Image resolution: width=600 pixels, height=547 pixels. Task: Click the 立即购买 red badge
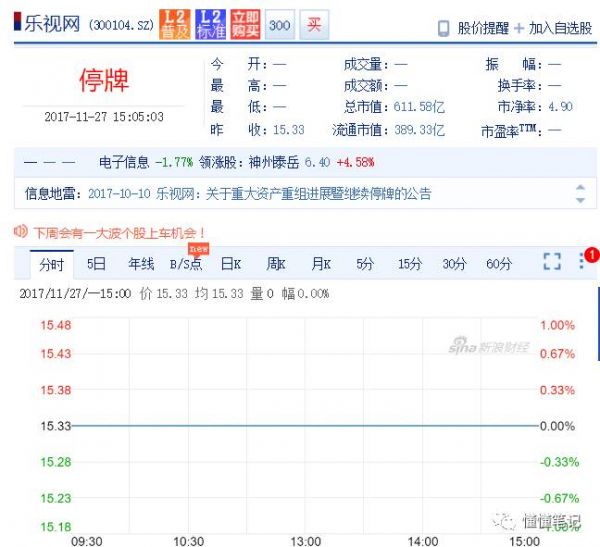245,24
